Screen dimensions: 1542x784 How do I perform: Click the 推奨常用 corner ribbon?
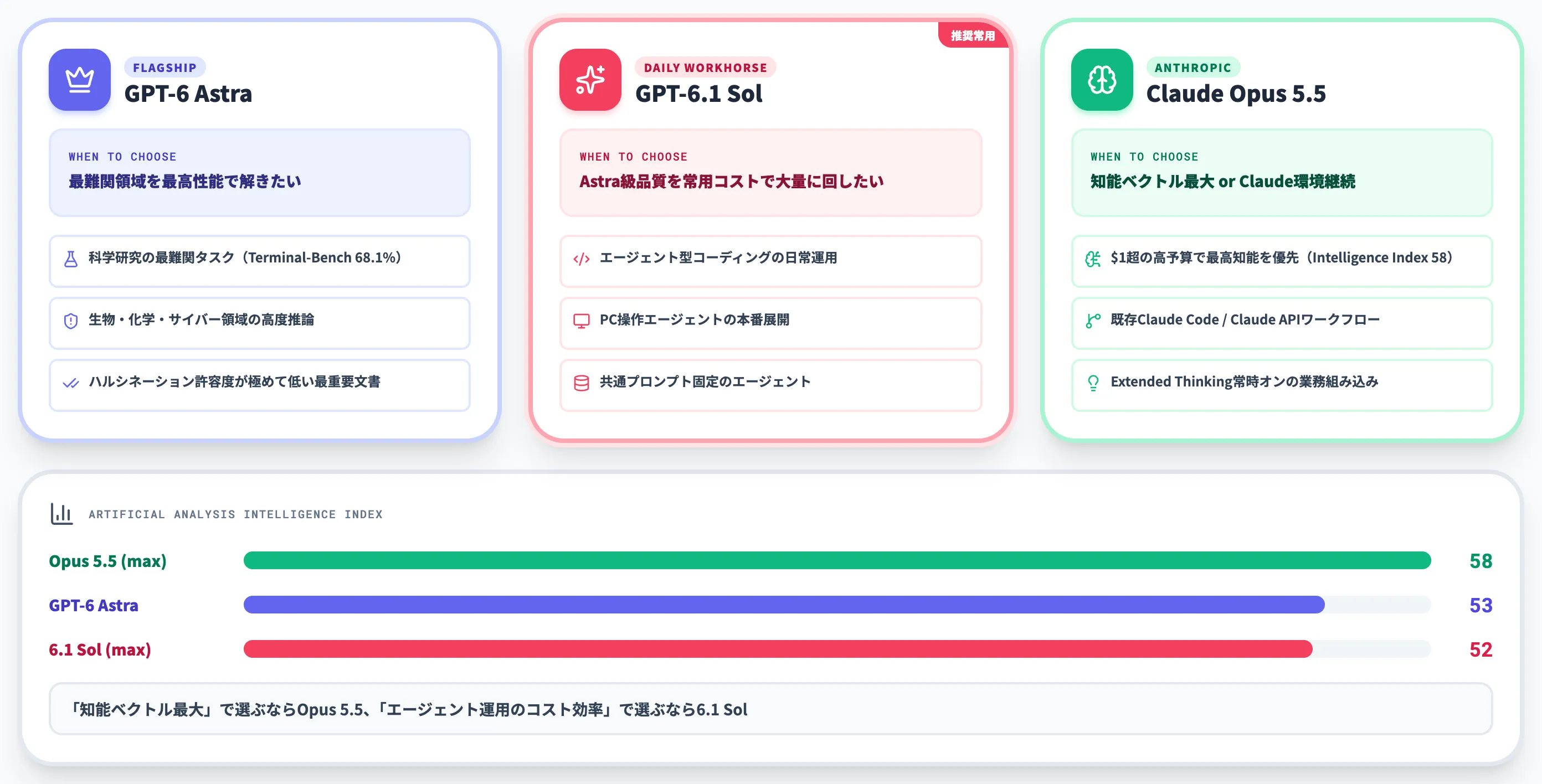973,36
